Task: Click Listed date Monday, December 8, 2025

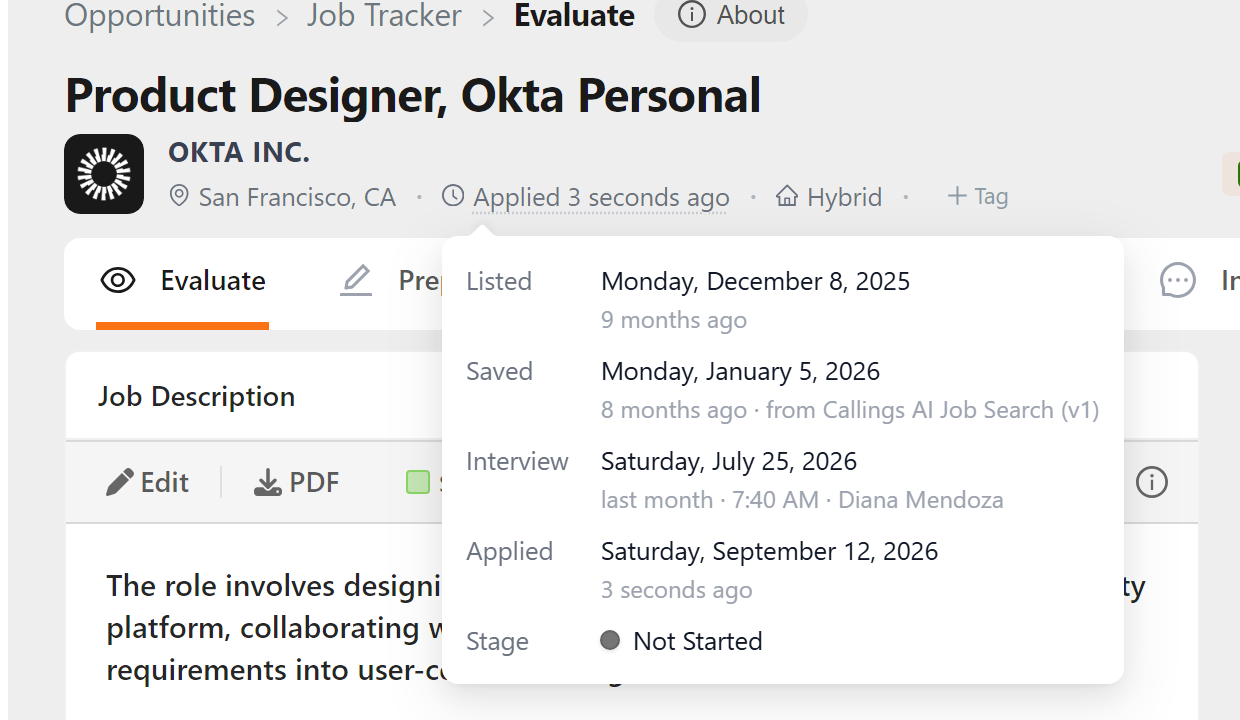Action: 755,281
